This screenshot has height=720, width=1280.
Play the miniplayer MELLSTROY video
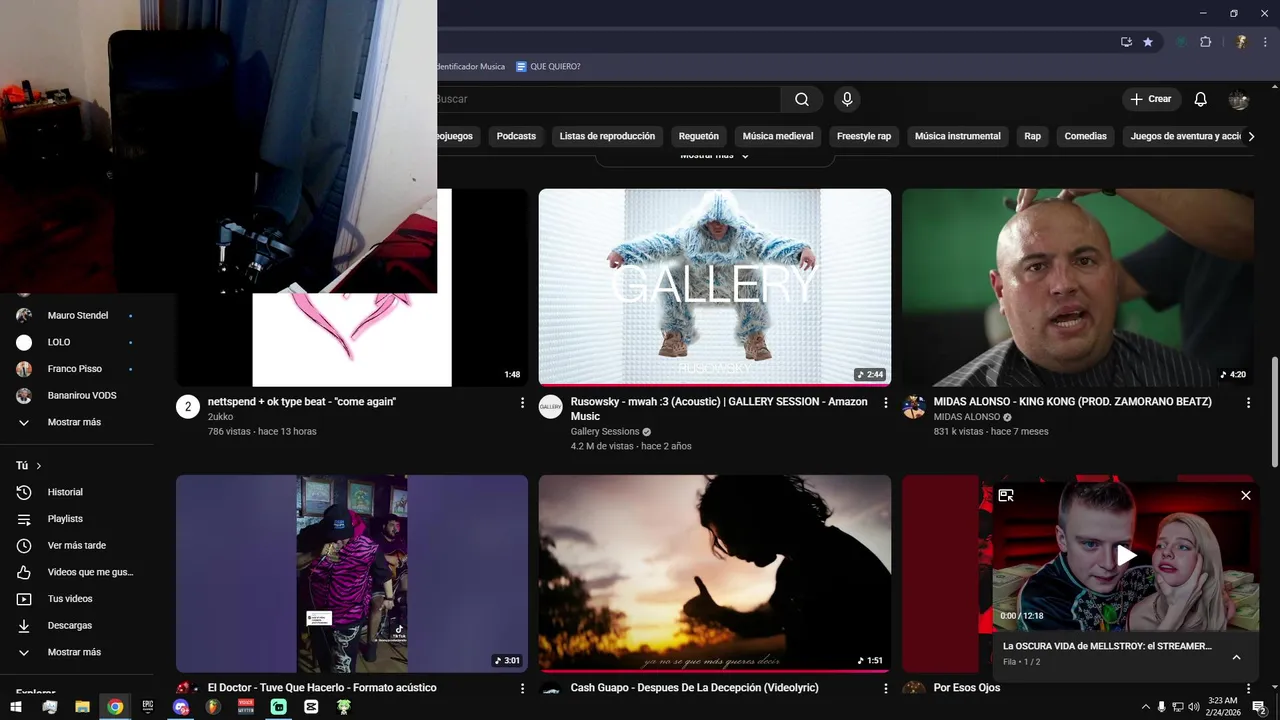(x=1127, y=556)
